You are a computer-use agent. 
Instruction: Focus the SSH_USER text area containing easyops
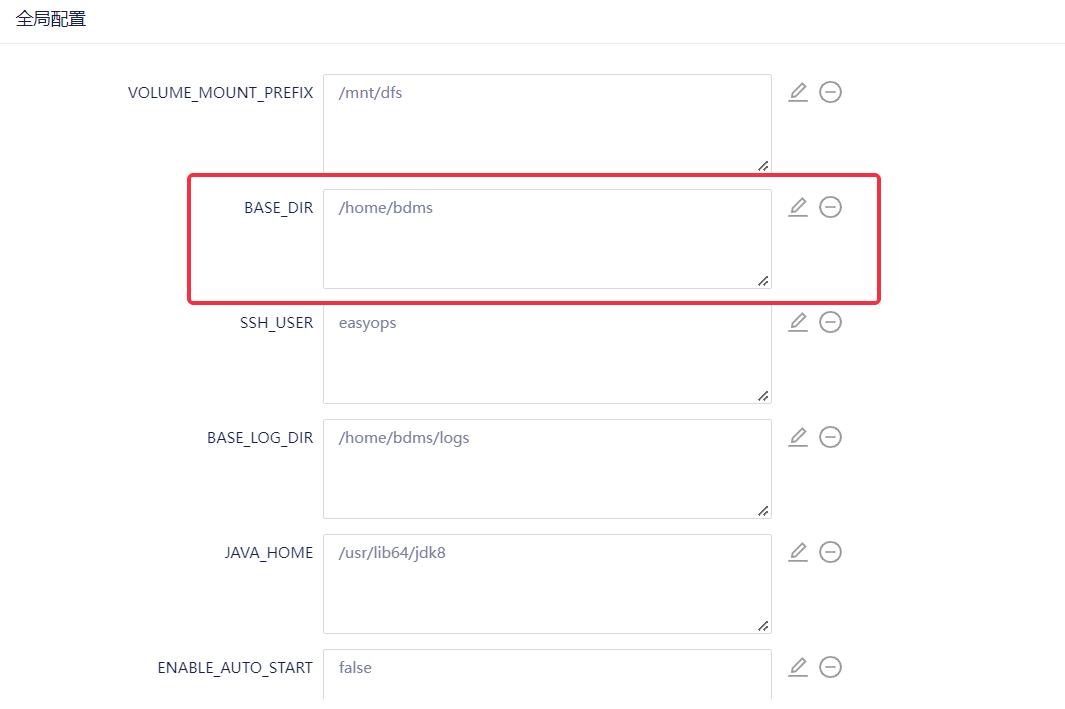point(547,354)
